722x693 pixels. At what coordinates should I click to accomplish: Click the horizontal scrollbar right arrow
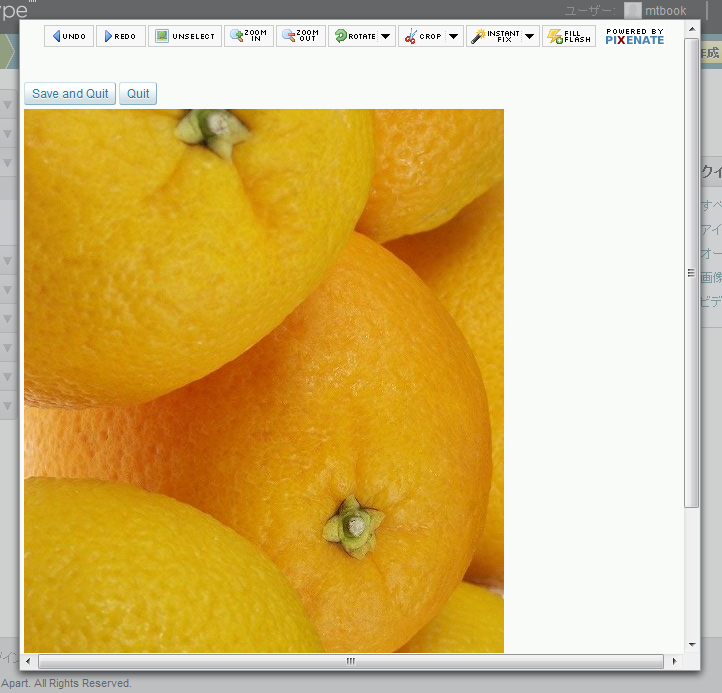coord(675,661)
